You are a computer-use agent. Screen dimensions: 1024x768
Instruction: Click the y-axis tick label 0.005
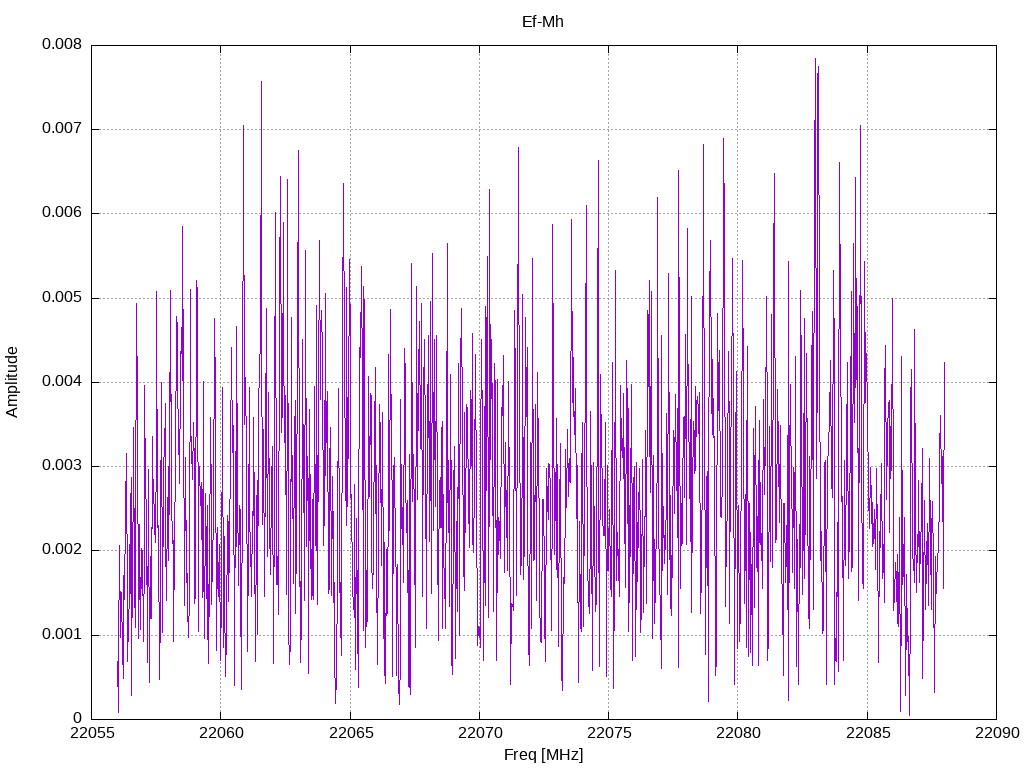click(62, 297)
